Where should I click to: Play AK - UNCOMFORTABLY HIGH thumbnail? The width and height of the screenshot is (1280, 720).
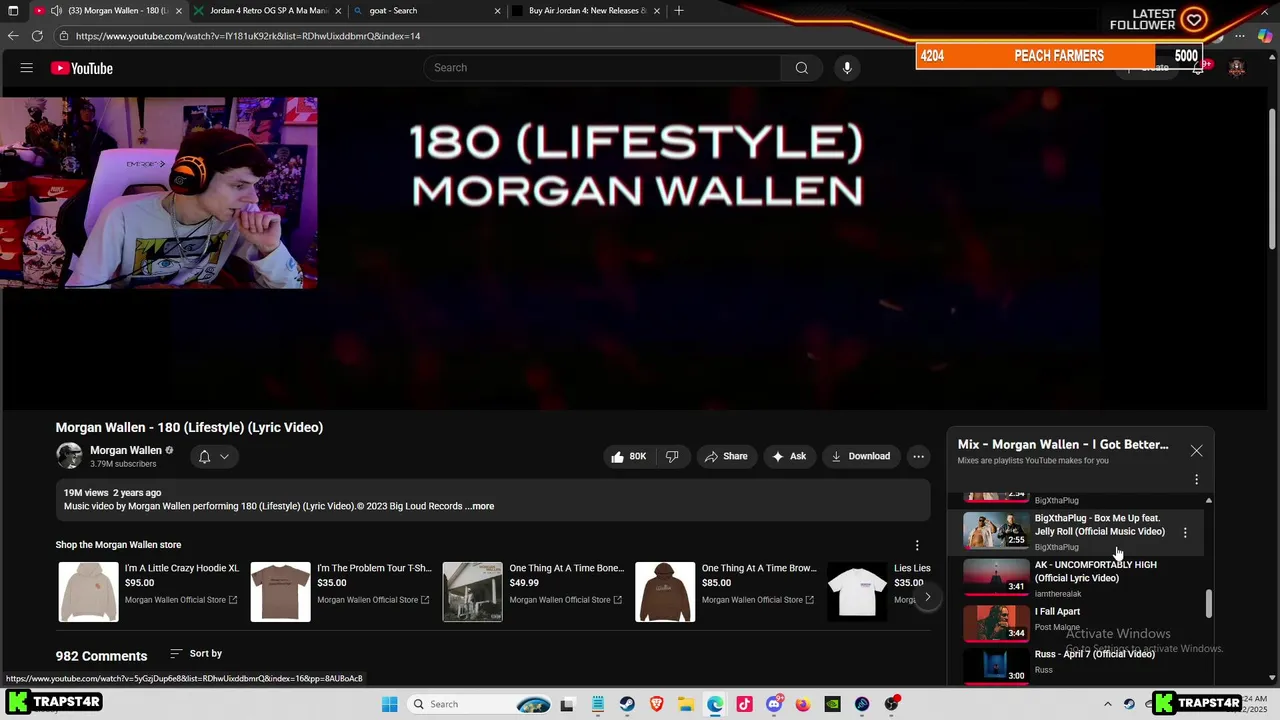click(996, 577)
